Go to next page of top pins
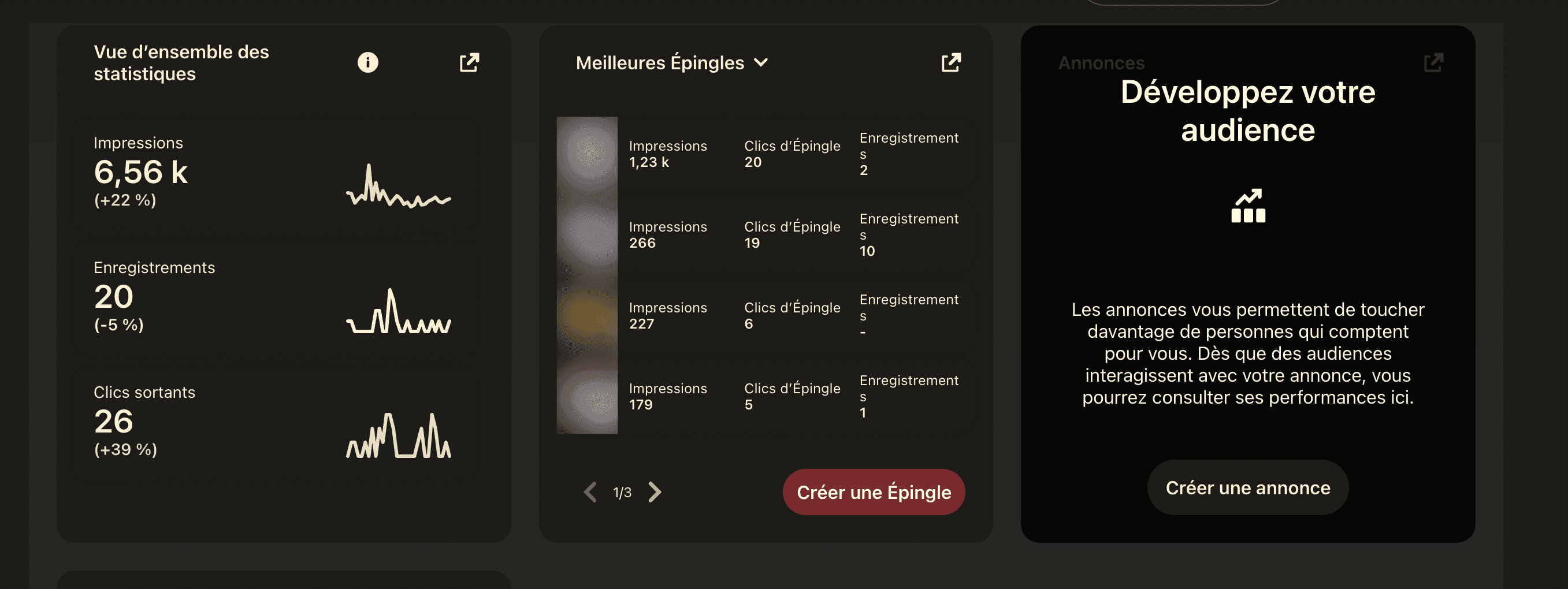The height and width of the screenshot is (589, 1568). pyautogui.click(x=655, y=491)
